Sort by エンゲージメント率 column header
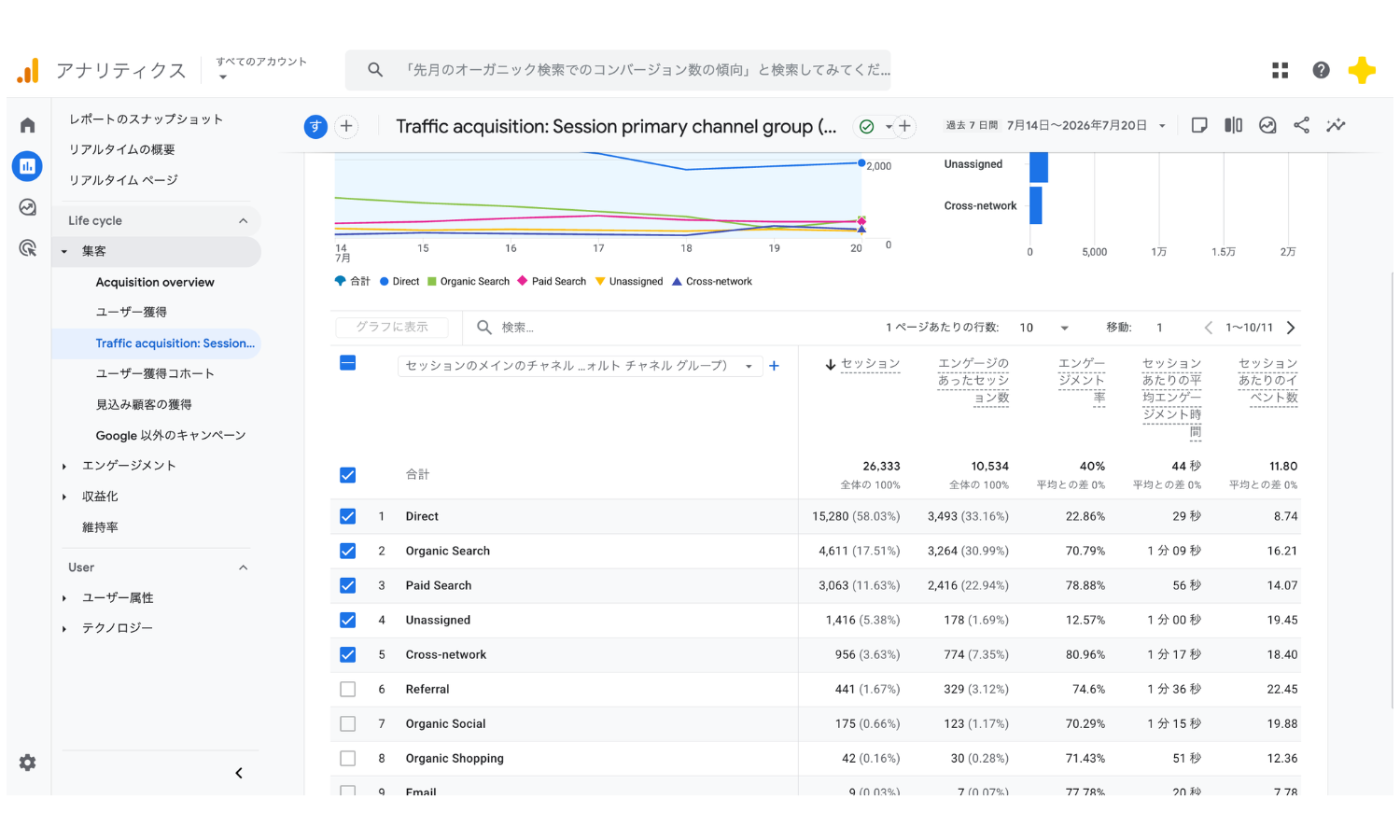This screenshot has height=840, width=1400. click(1082, 380)
